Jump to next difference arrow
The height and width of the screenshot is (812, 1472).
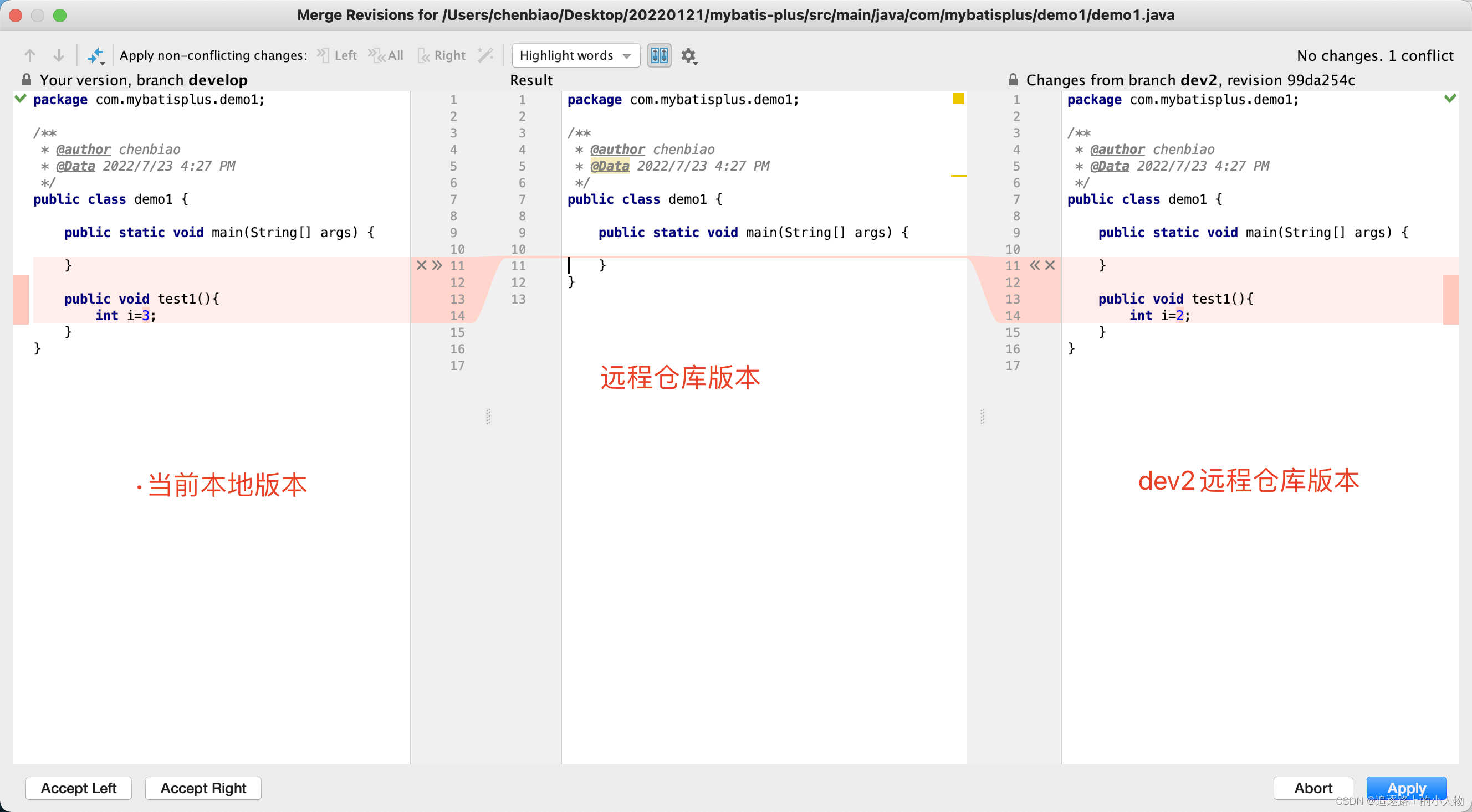click(x=58, y=55)
